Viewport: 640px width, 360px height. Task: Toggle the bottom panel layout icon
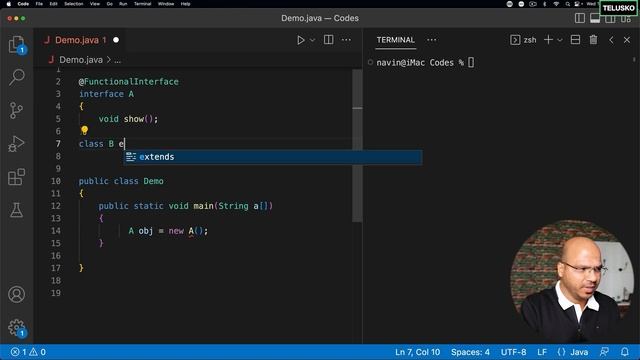click(x=595, y=18)
